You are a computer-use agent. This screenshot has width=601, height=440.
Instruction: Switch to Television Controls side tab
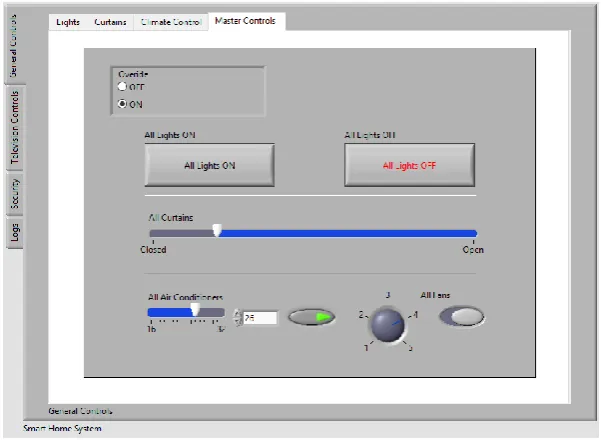tap(15, 127)
